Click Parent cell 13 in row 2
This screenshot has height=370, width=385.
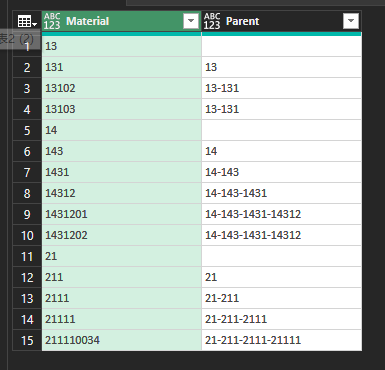pyautogui.click(x=282, y=67)
